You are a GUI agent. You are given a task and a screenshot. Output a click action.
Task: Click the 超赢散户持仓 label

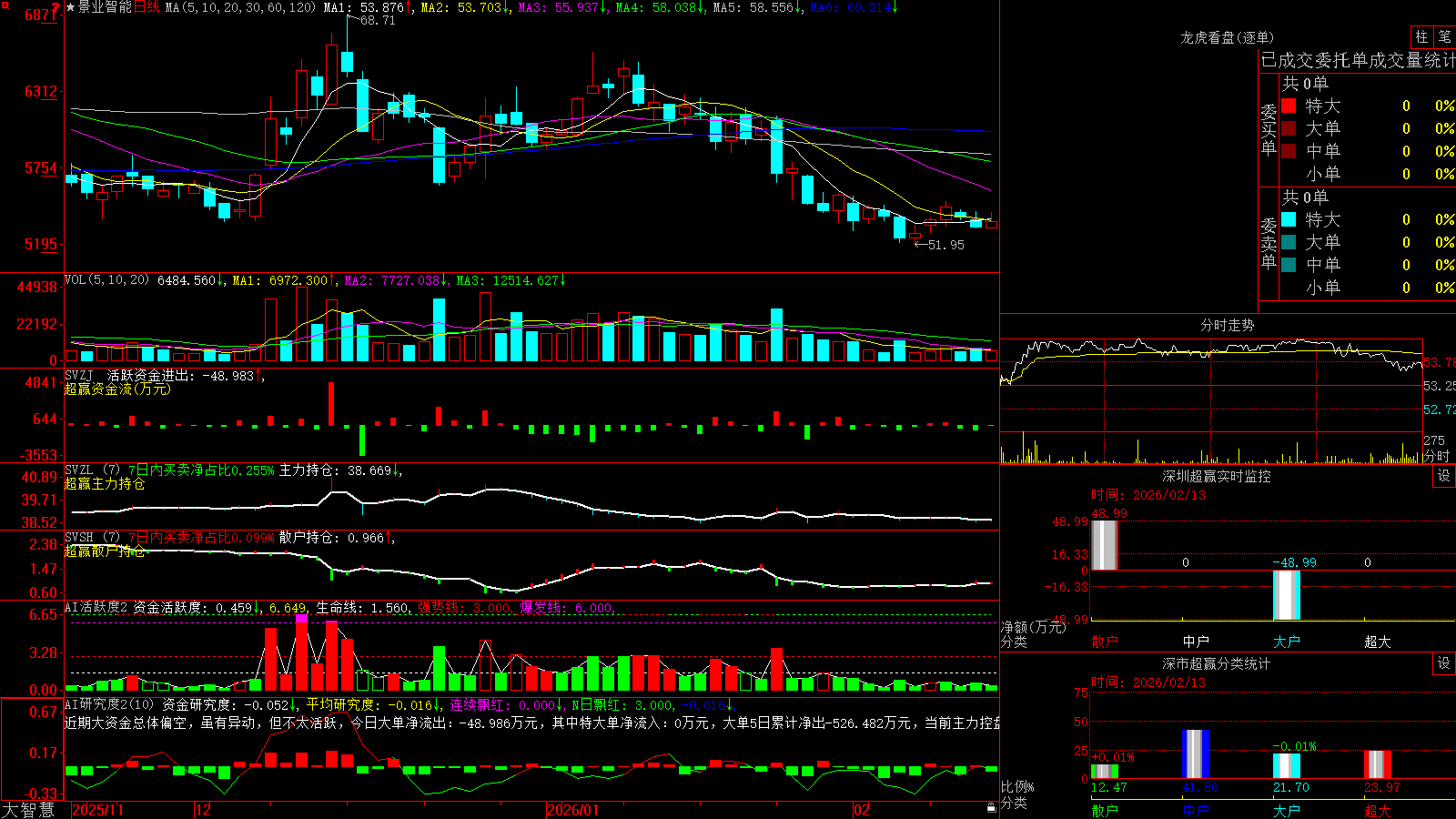(105, 551)
